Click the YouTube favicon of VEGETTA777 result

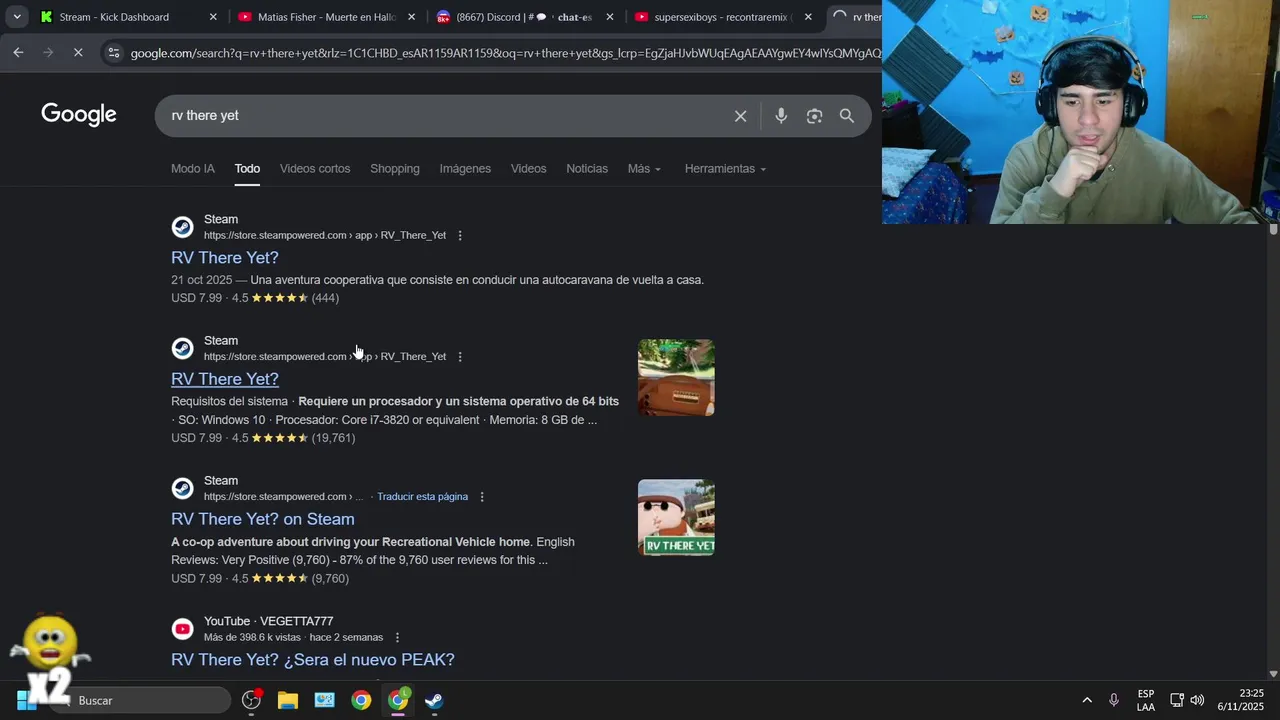pyautogui.click(x=182, y=629)
